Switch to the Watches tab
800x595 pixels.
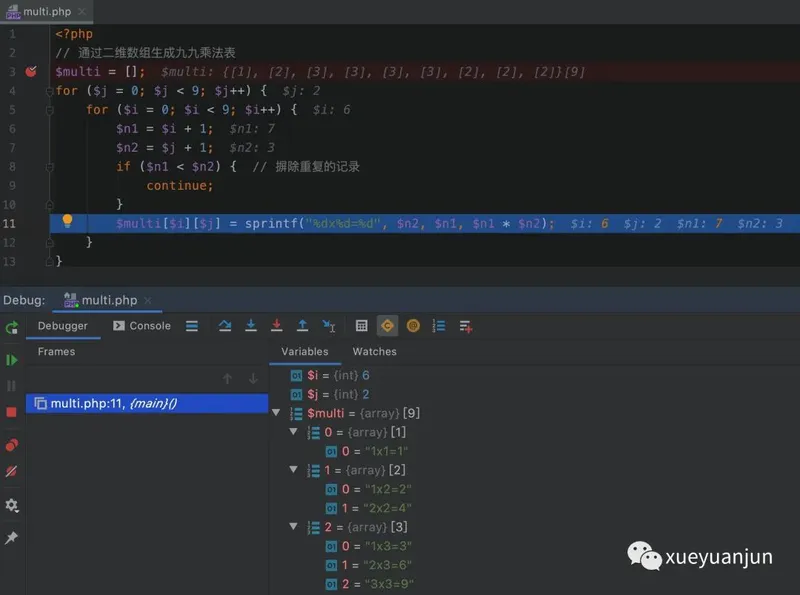[374, 352]
